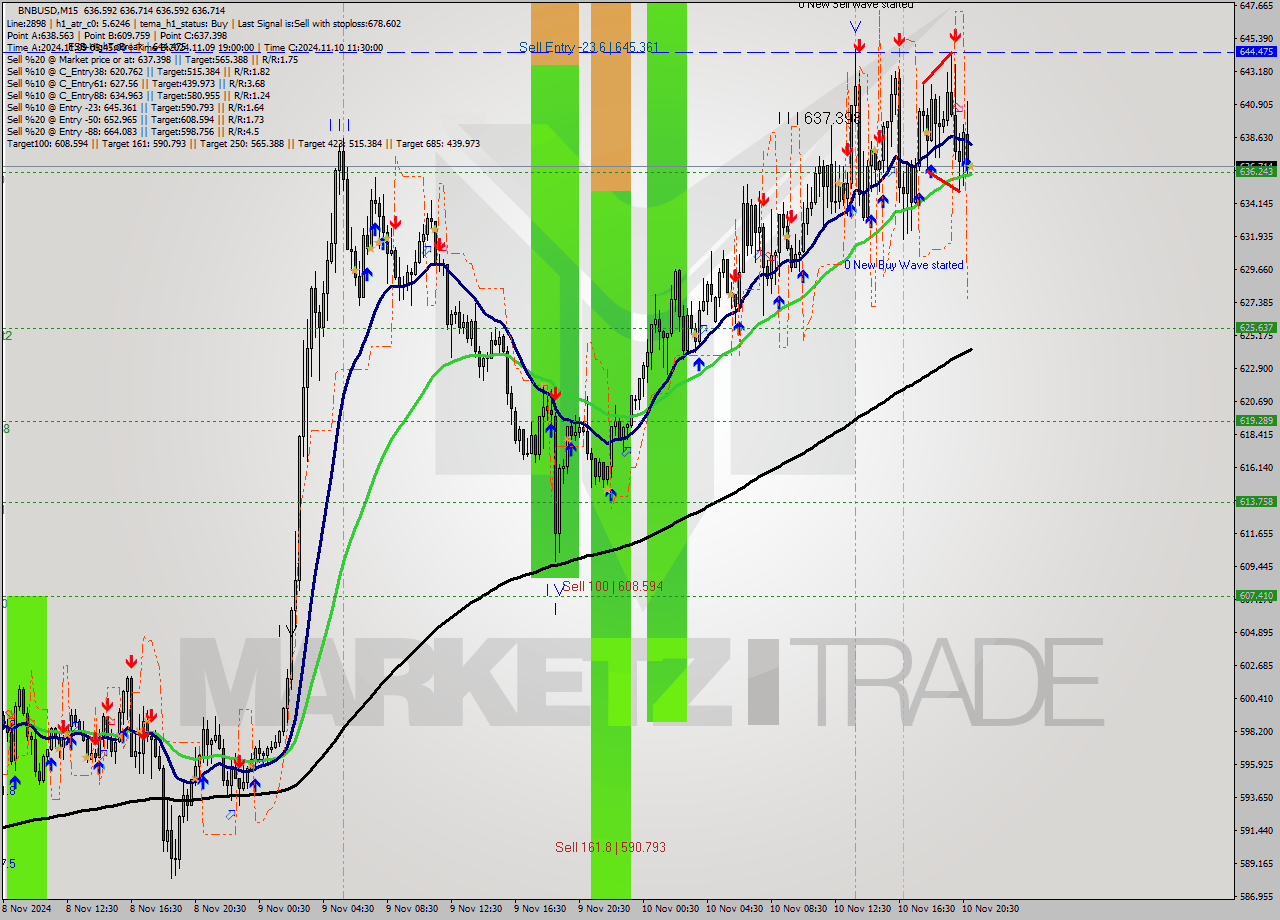Click the 622.900 price axis label
Image resolution: width=1280 pixels, height=920 pixels.
tap(1256, 368)
